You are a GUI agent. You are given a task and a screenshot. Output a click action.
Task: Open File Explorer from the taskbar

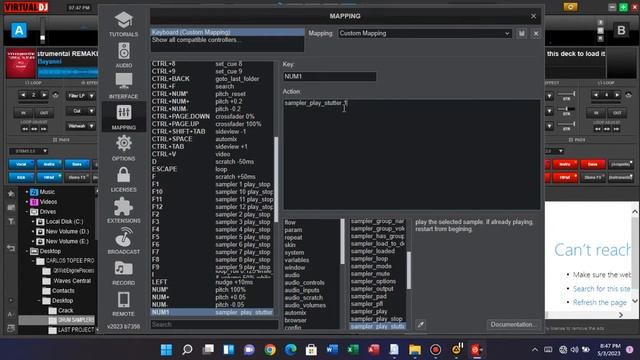click(x=415, y=349)
